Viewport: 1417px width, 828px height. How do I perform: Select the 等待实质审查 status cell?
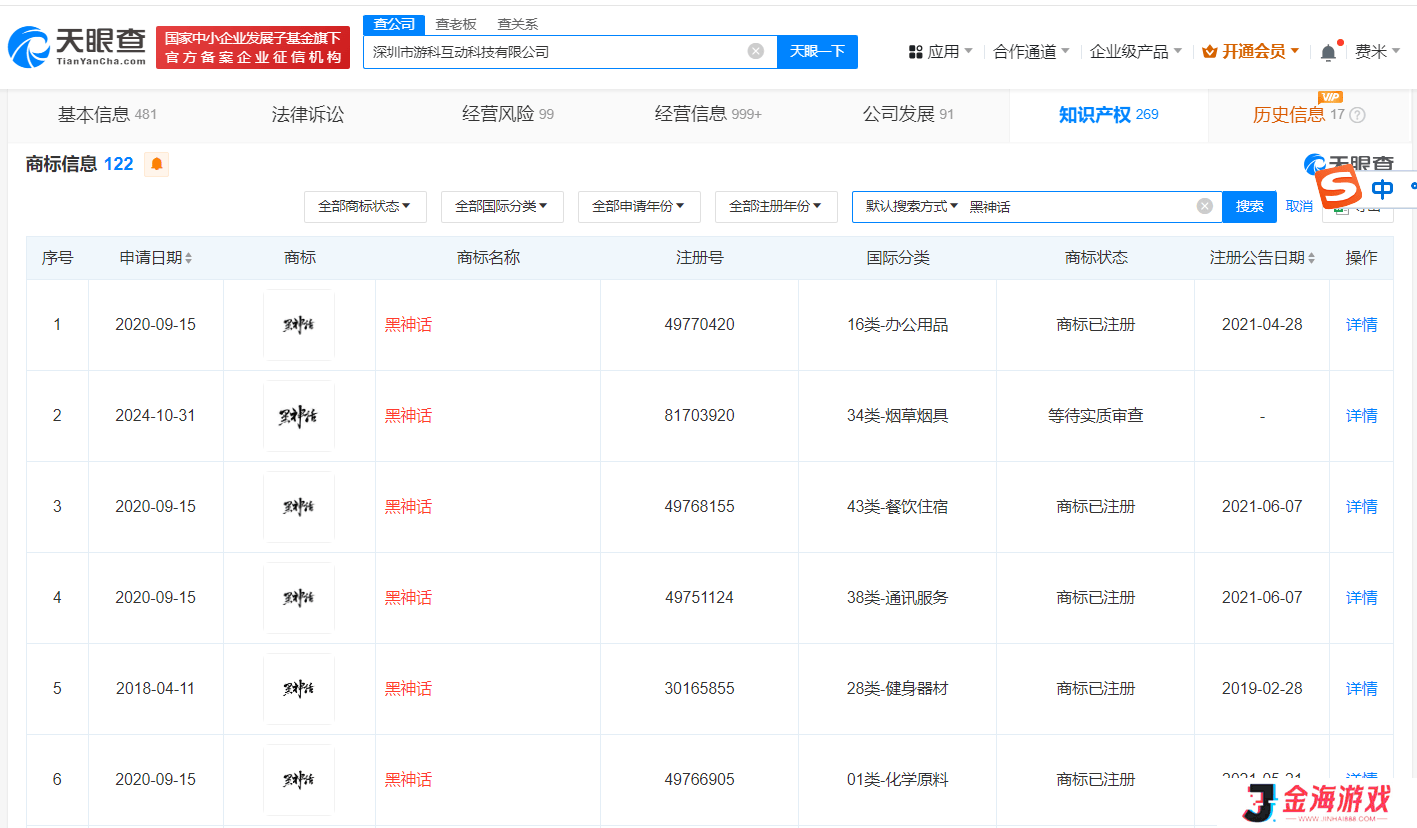coord(1095,416)
